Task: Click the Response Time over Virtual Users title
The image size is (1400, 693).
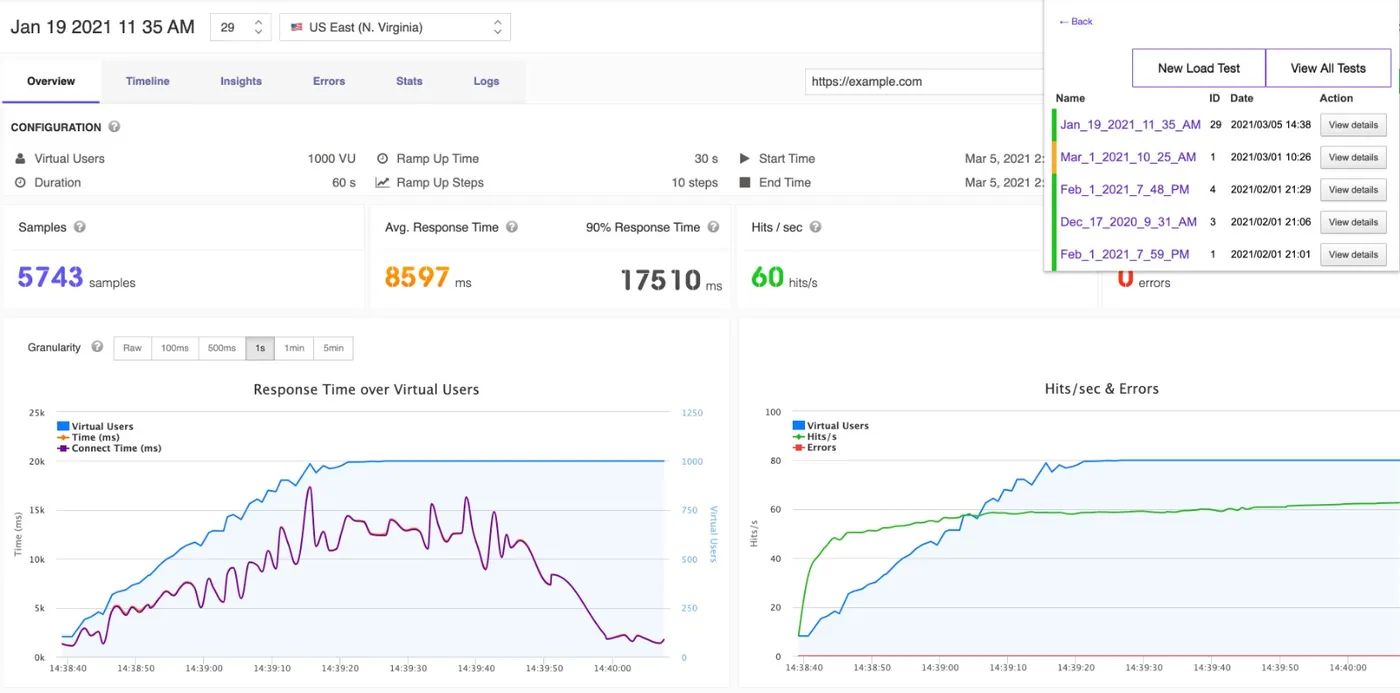Action: pos(366,389)
